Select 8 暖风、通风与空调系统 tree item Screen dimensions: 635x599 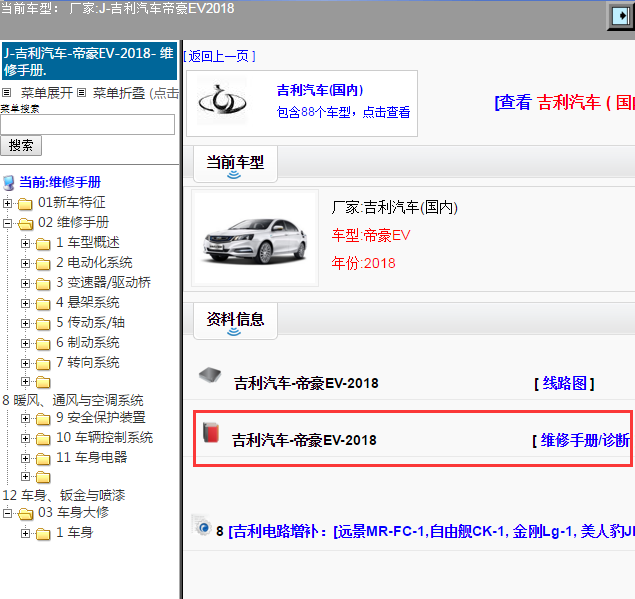pyautogui.click(x=73, y=401)
